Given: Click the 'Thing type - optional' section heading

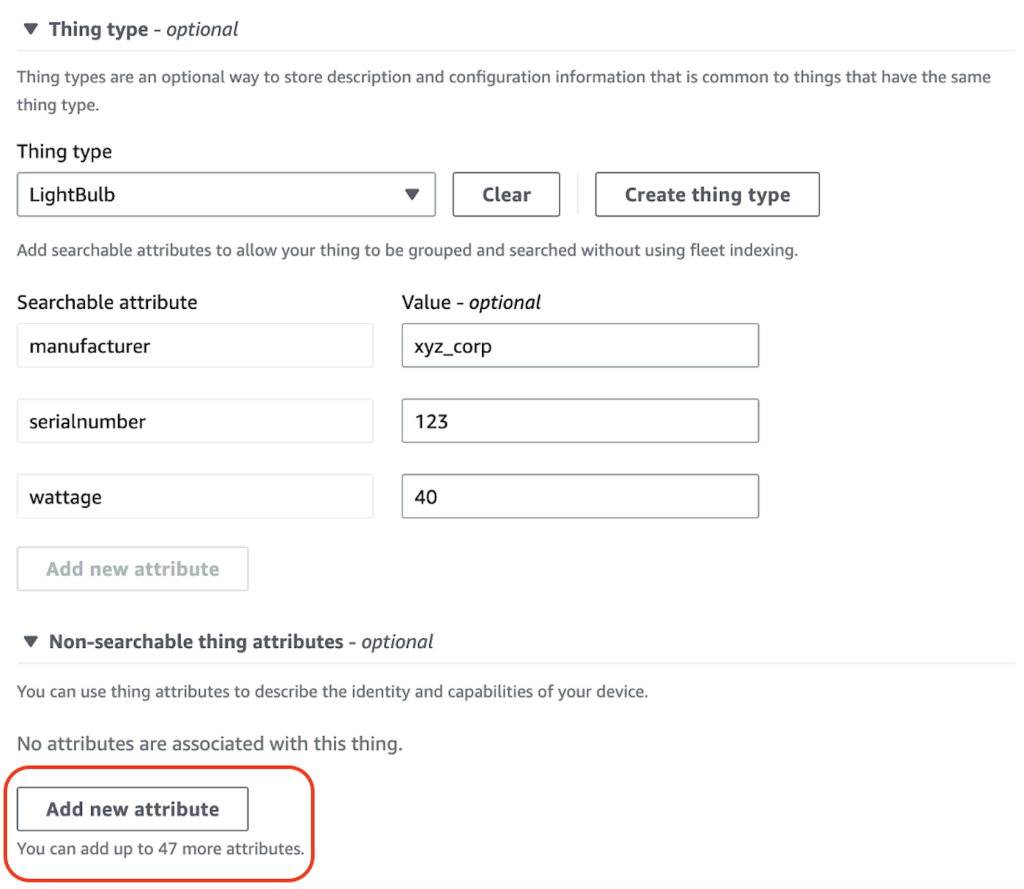Looking at the screenshot, I should 143,29.
